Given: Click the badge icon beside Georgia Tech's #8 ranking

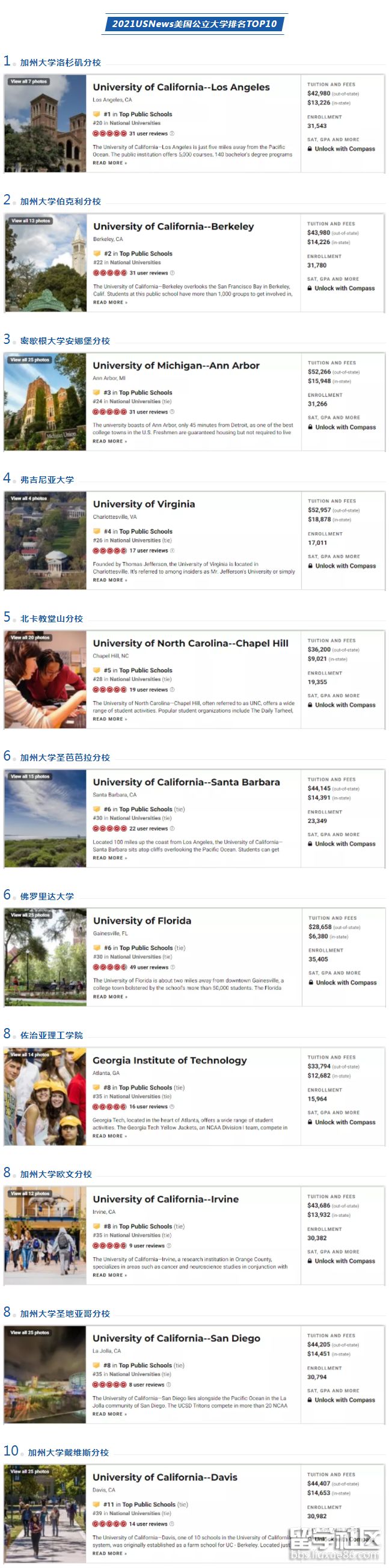Looking at the screenshot, I should pos(96,1087).
